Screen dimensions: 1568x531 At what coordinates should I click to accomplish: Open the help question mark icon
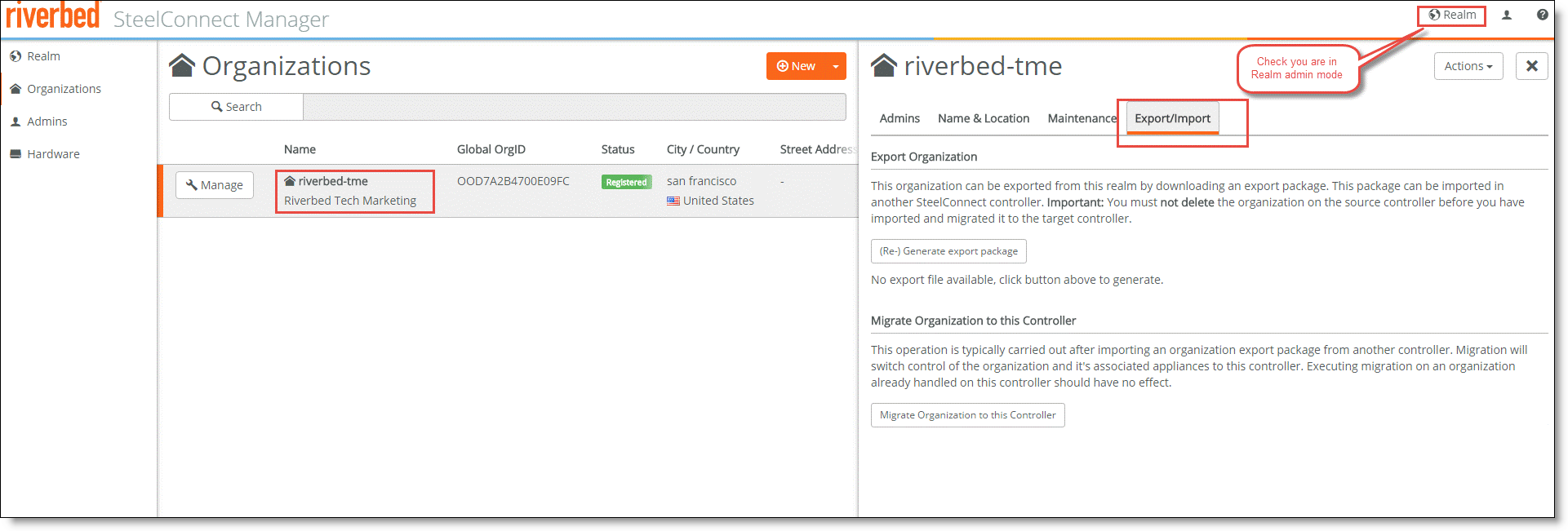pyautogui.click(x=1542, y=15)
